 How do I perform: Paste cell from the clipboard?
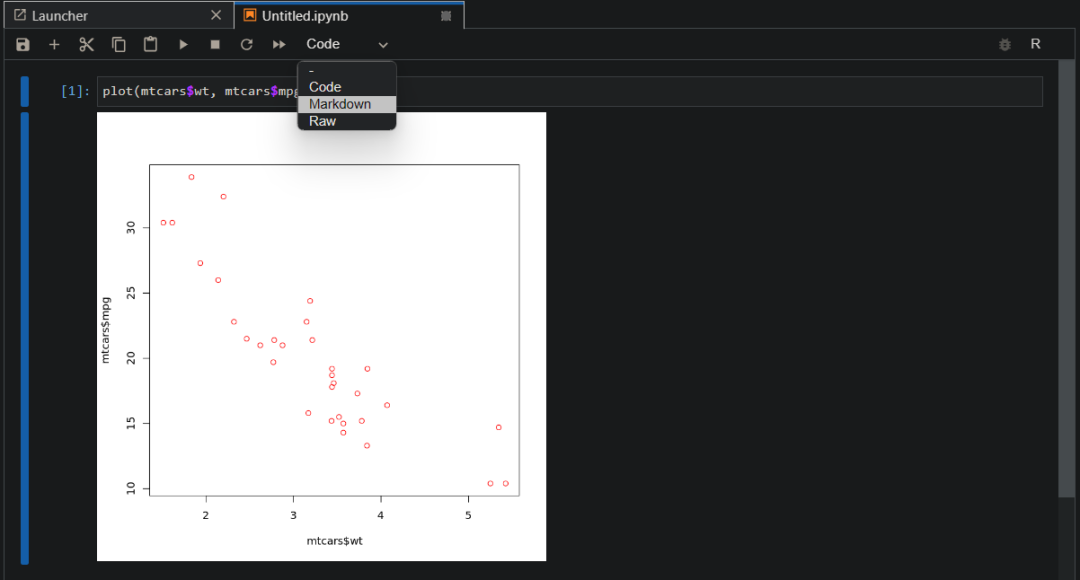click(x=150, y=45)
